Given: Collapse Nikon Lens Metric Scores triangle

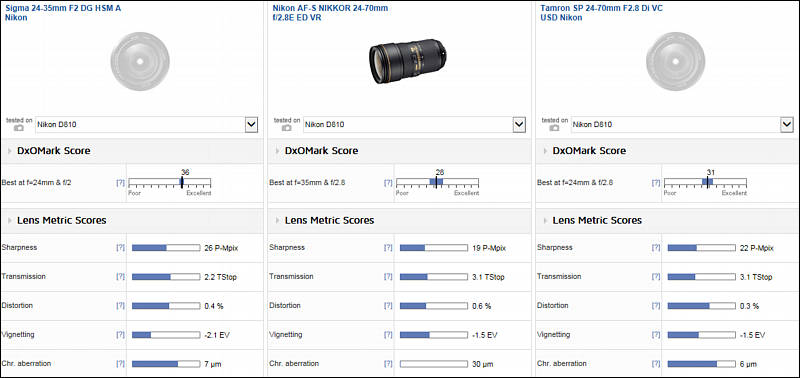Looking at the screenshot, I should click(278, 221).
